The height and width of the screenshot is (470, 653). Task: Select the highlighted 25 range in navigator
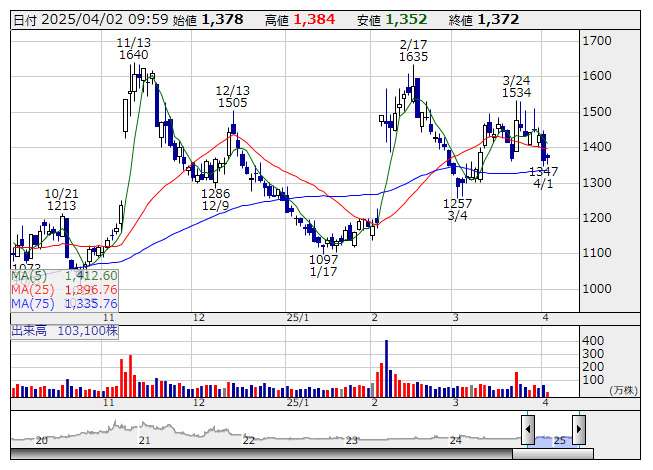coord(553,441)
